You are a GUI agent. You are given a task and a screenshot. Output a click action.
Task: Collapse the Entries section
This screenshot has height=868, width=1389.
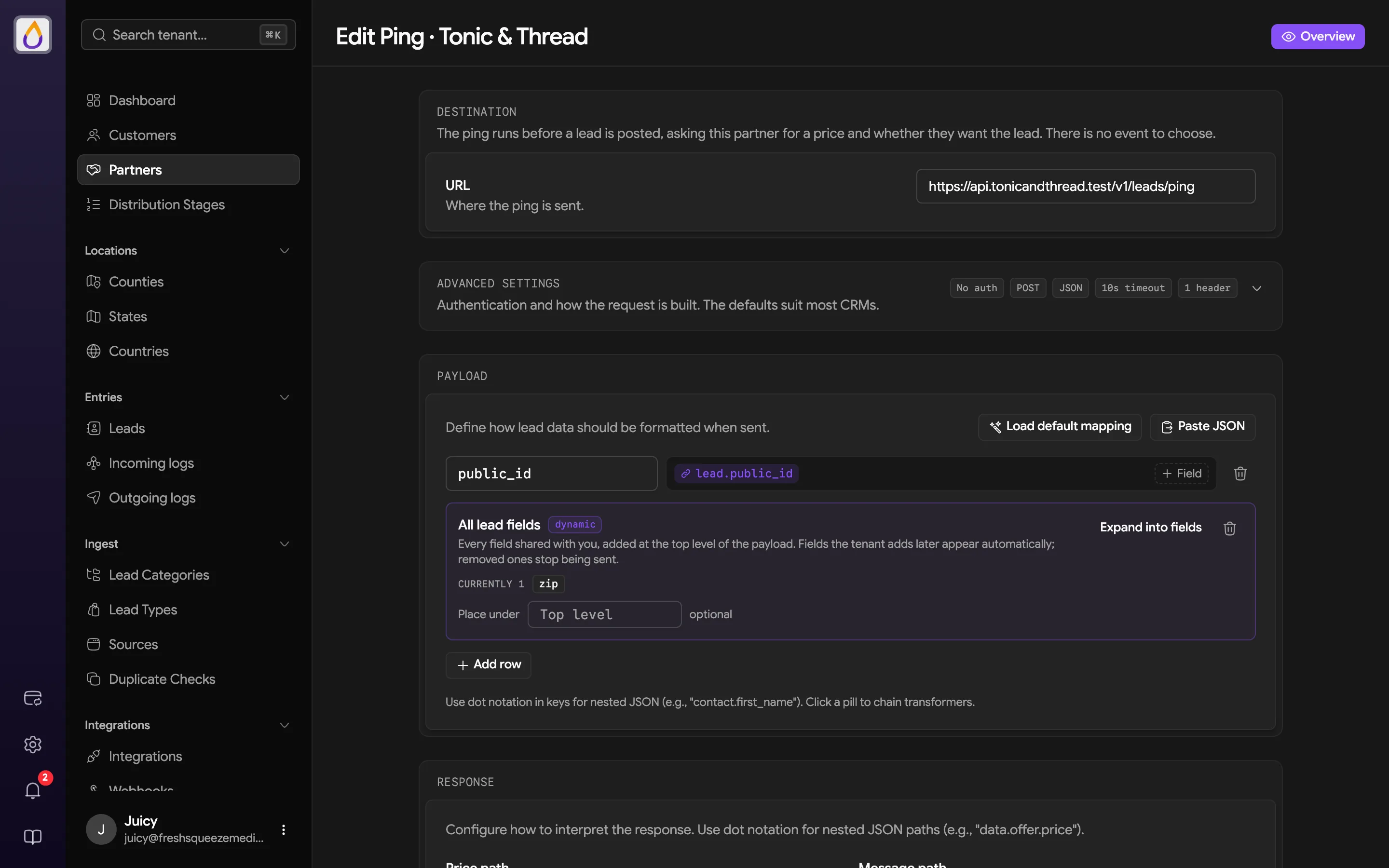(284, 397)
